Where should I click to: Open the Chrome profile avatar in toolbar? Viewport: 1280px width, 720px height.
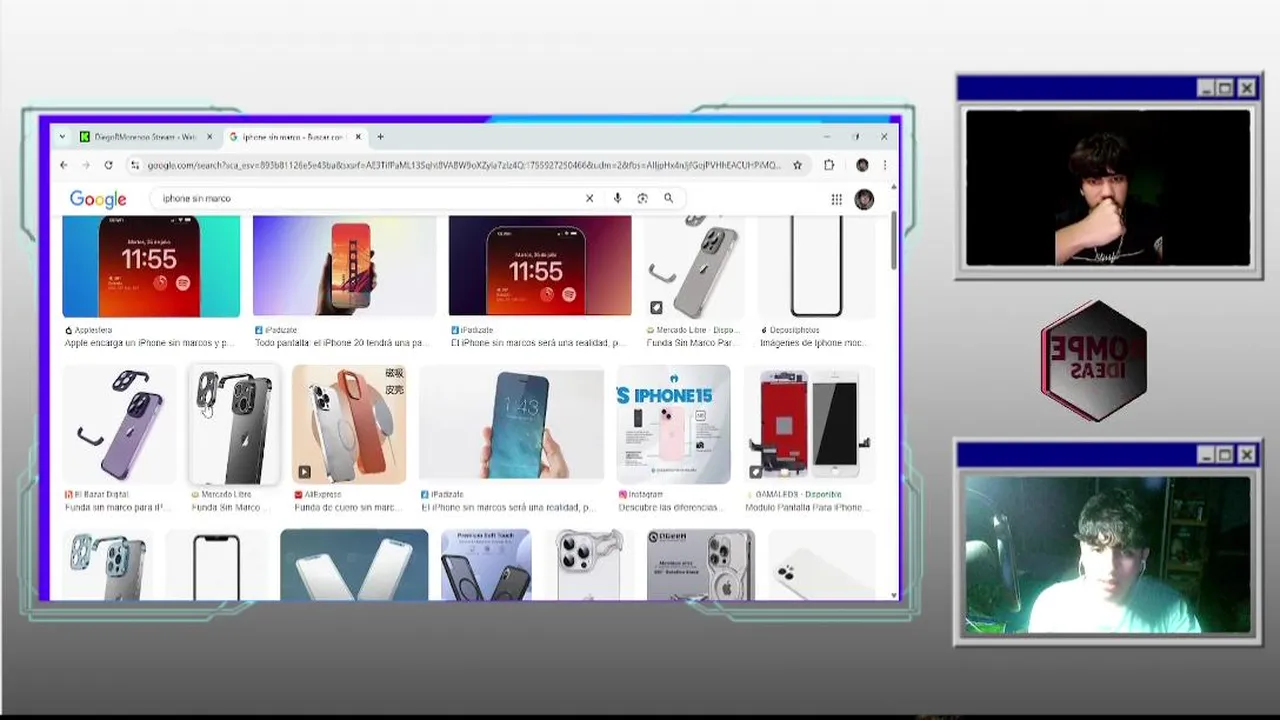click(861, 165)
